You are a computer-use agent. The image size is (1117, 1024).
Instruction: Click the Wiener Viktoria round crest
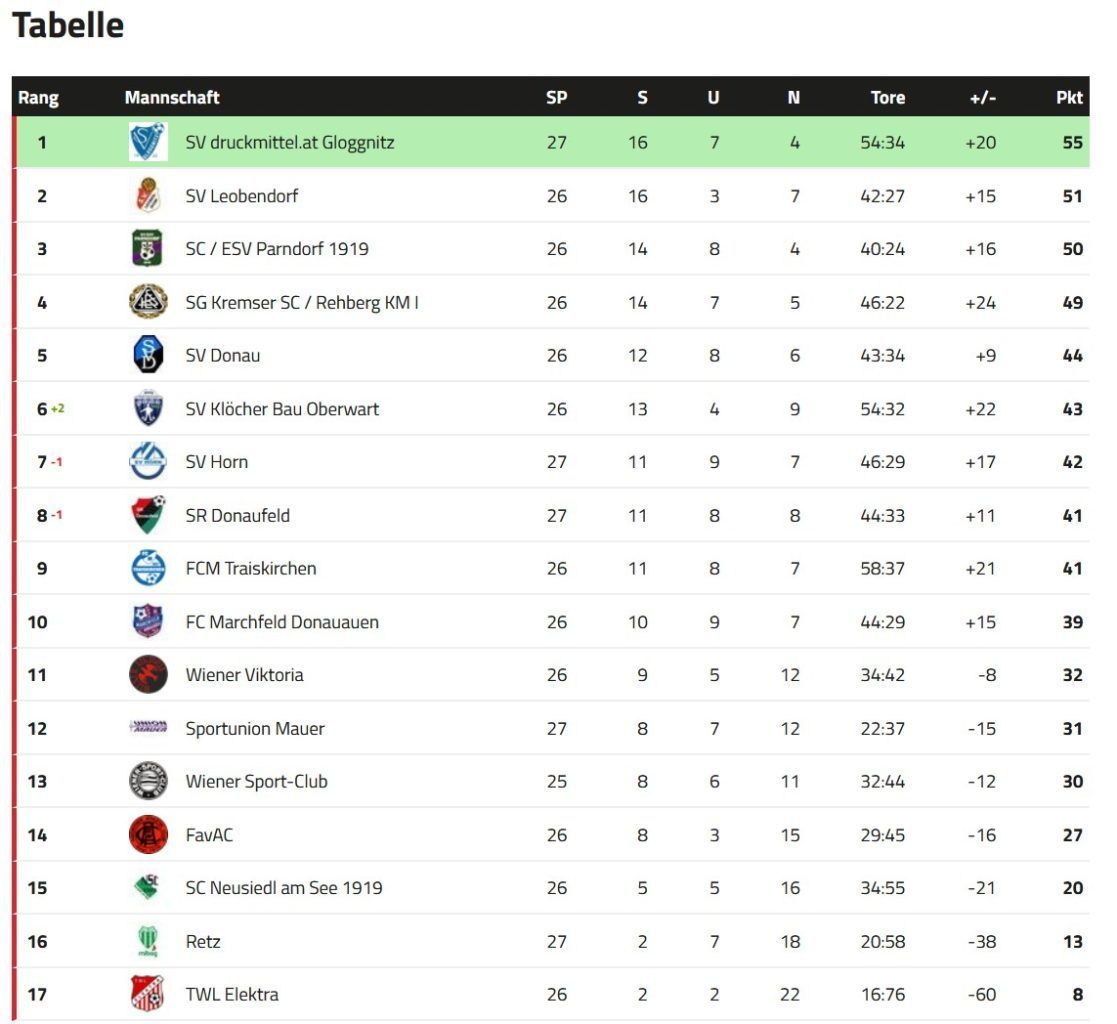coord(148,675)
